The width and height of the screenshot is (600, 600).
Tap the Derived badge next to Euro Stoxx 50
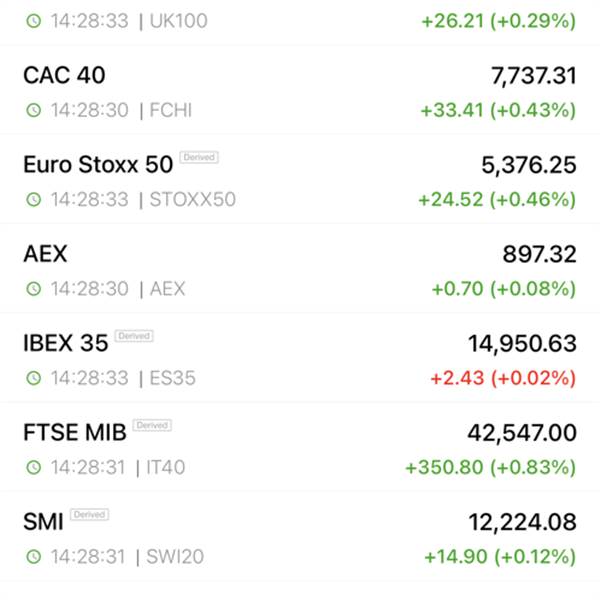click(x=199, y=157)
